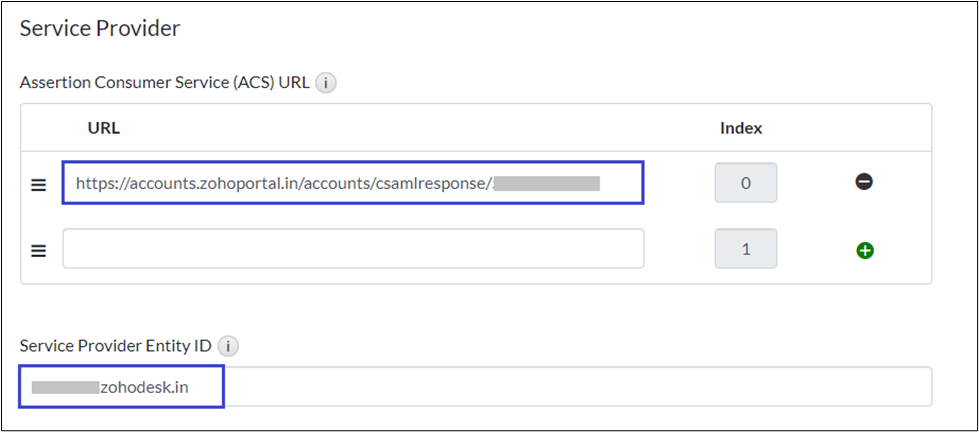Image resolution: width=979 pixels, height=432 pixels.
Task: Click the grey redacted prefix in the Entity ID
Action: point(64,387)
